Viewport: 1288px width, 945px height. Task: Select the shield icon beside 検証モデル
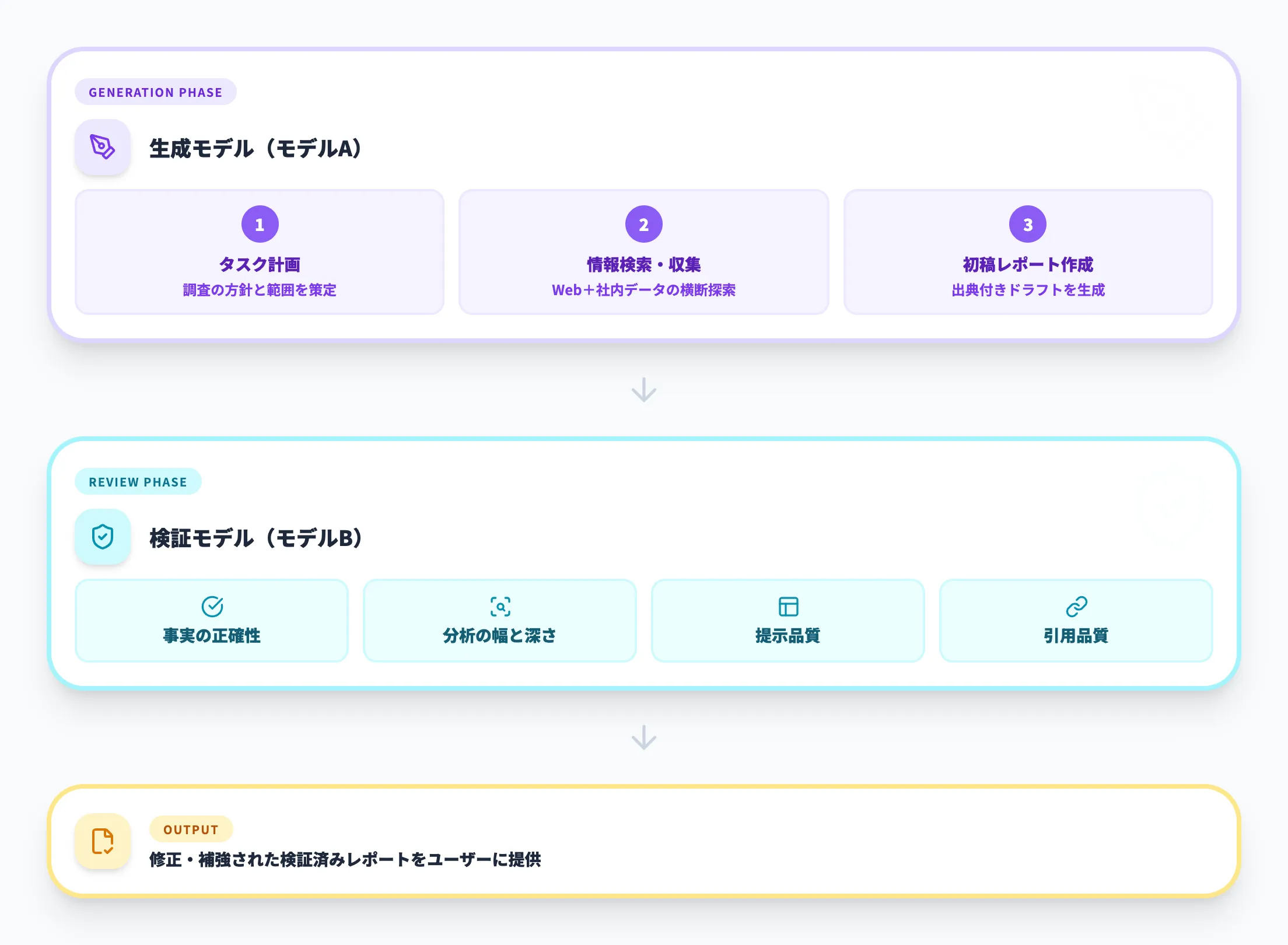(102, 537)
